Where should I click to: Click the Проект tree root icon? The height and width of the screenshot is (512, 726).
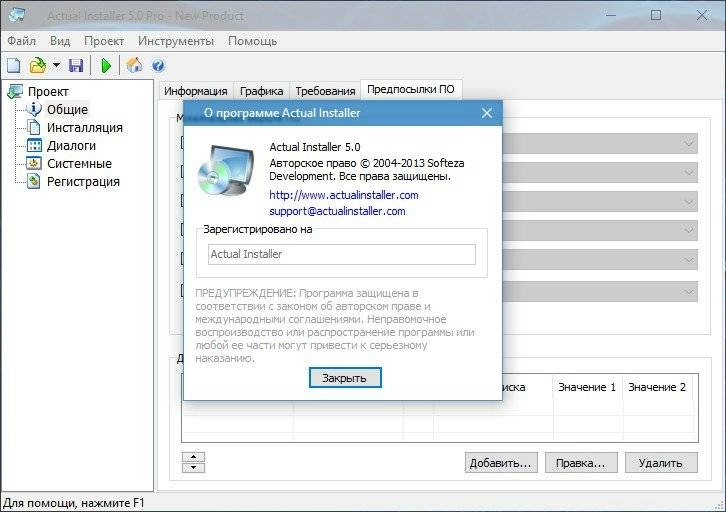point(15,91)
